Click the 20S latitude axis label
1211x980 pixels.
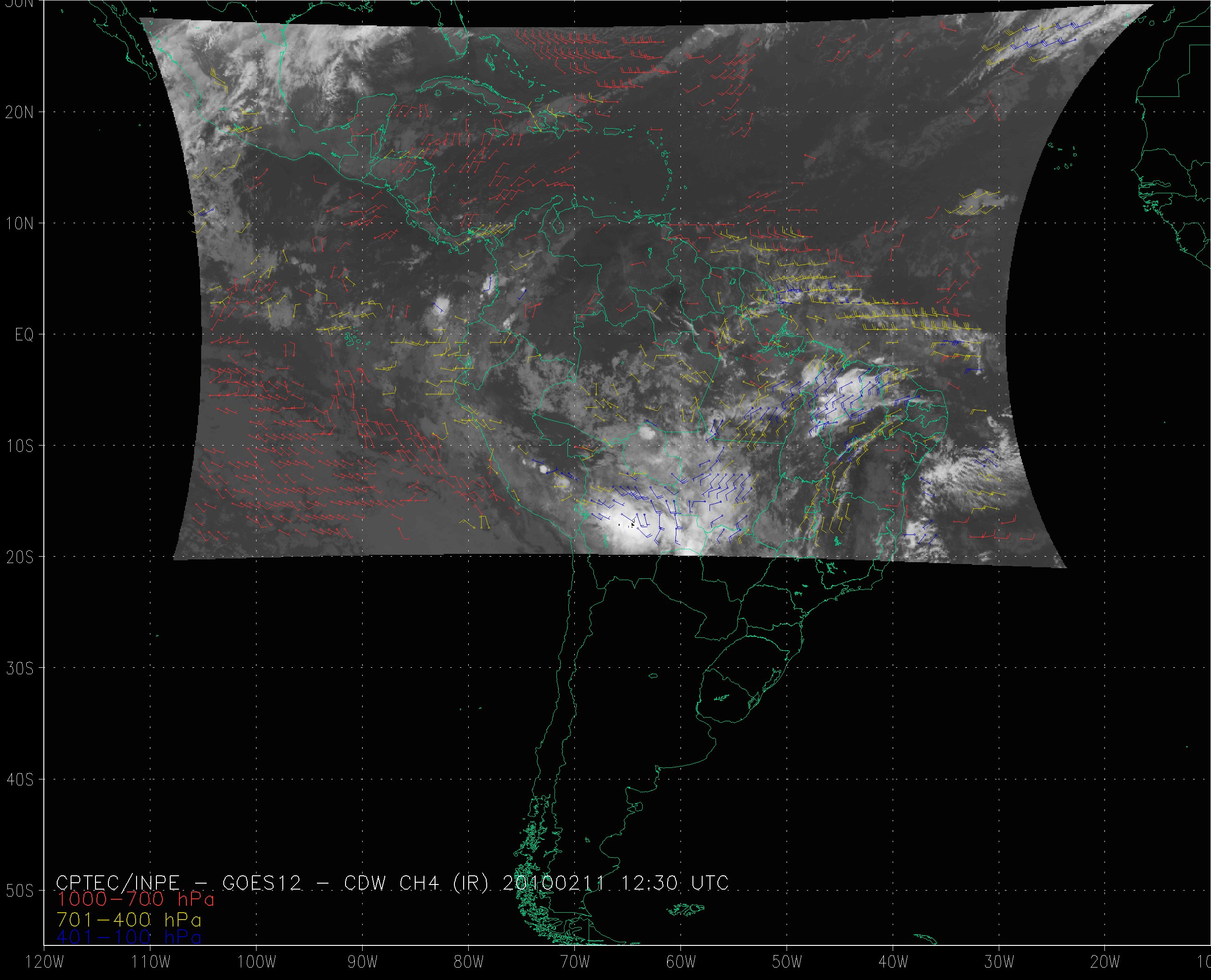(19, 557)
